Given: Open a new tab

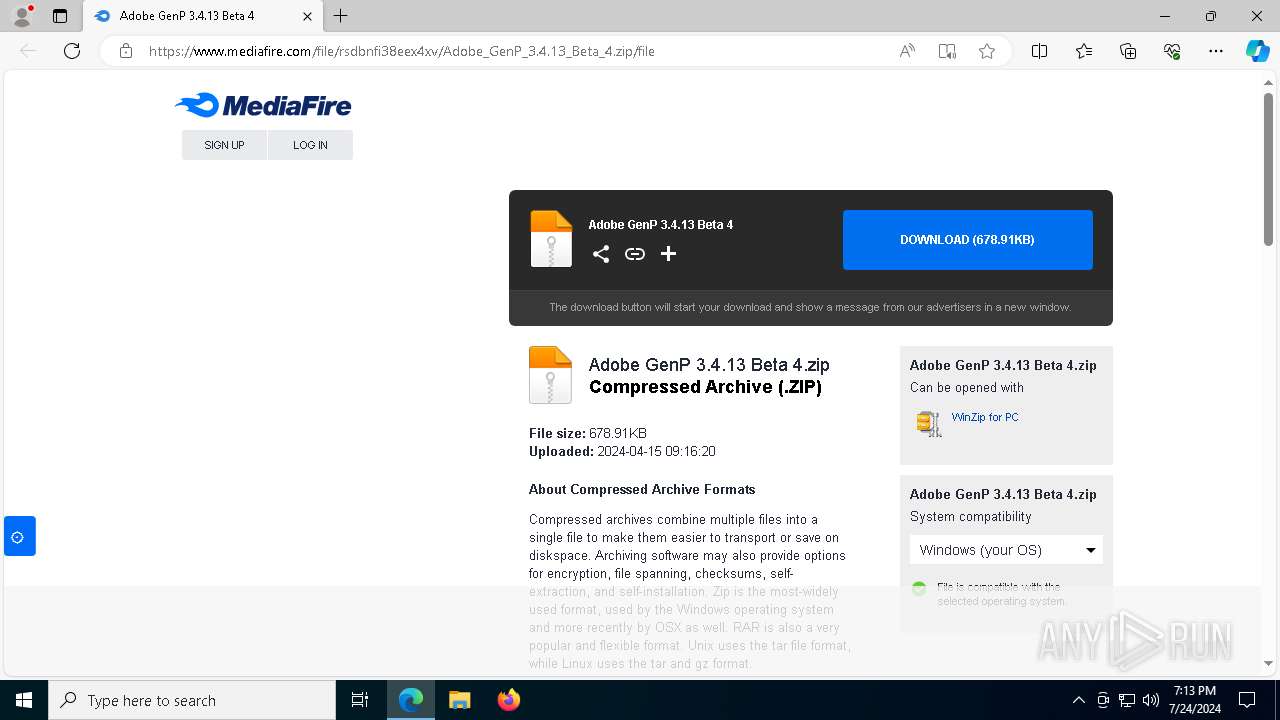Looking at the screenshot, I should pos(341,16).
